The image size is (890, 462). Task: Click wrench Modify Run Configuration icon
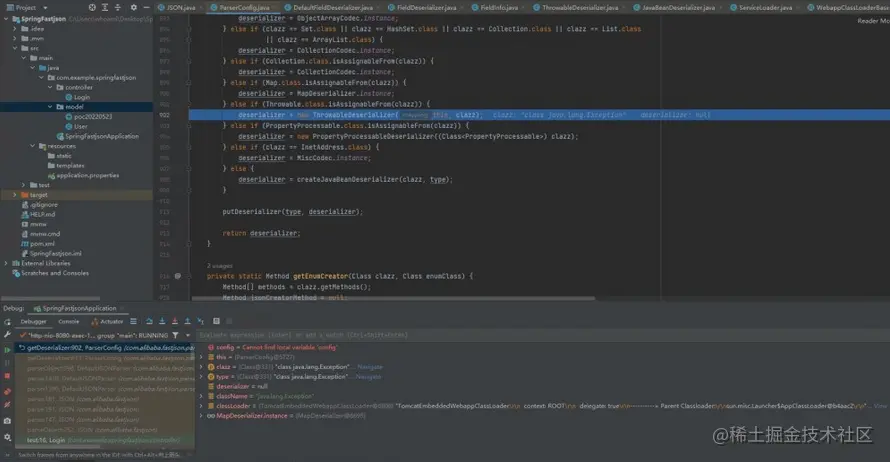[7, 335]
